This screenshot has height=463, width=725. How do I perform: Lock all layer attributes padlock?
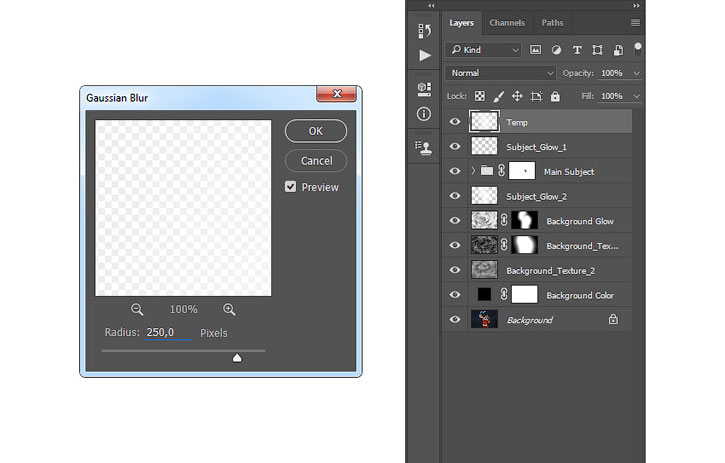(555, 96)
